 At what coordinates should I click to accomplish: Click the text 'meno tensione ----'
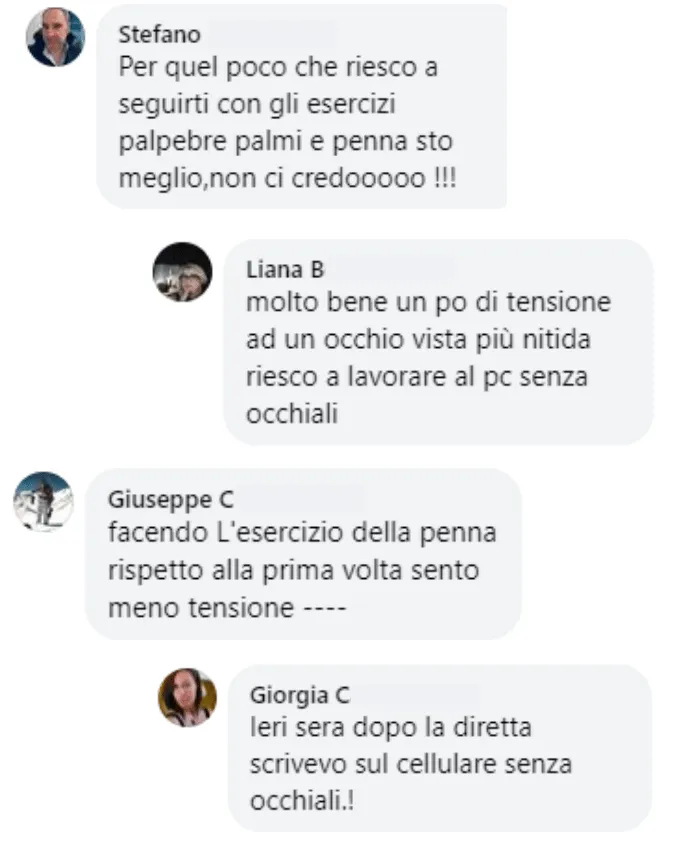227,608
